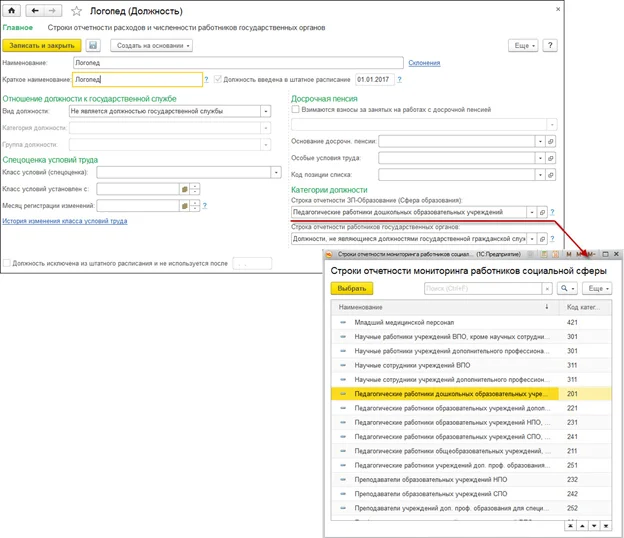
Task: Show hint for ЗП-Образование report line
Action: tap(552, 212)
